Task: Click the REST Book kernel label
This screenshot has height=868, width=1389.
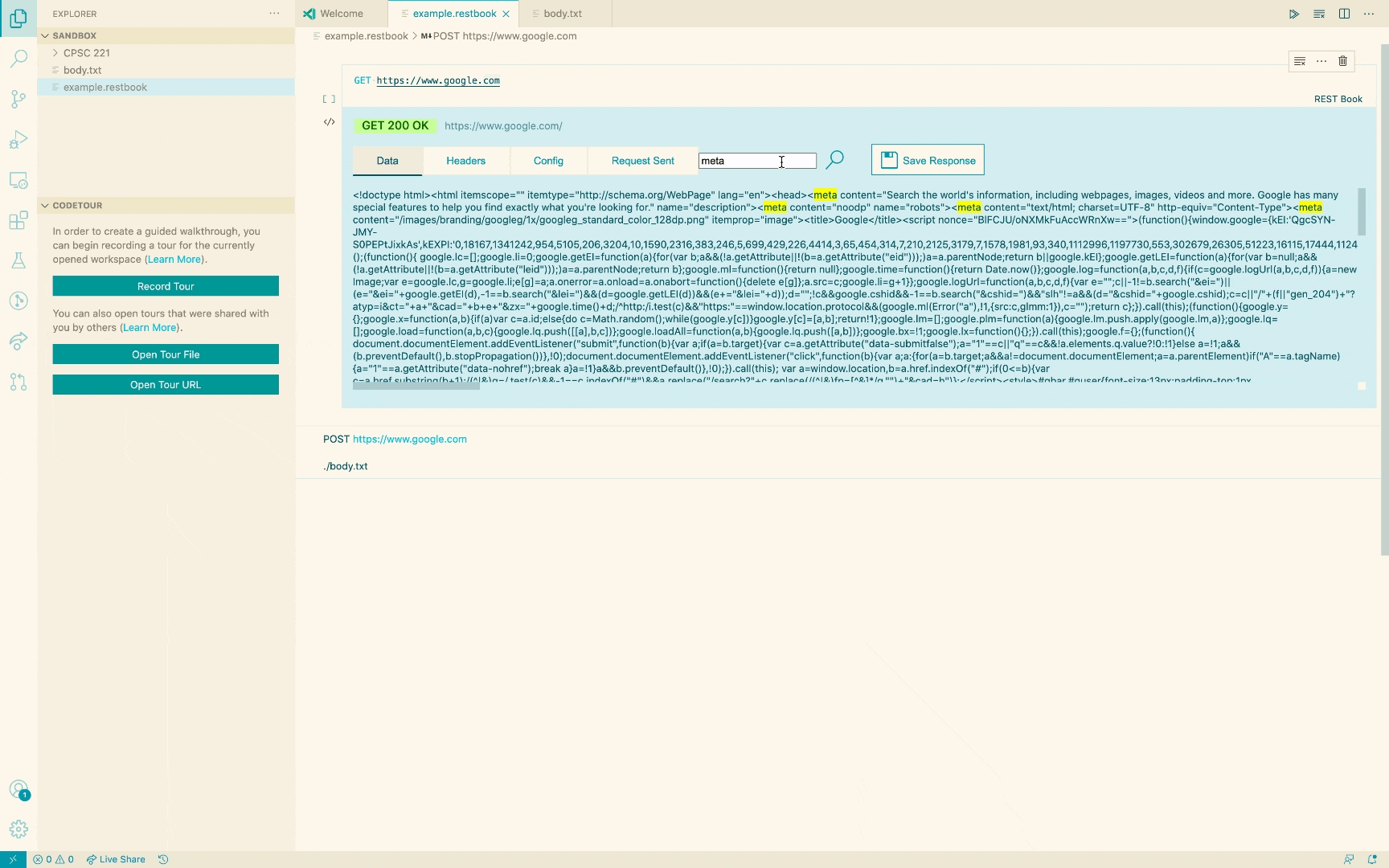Action: 1338,99
